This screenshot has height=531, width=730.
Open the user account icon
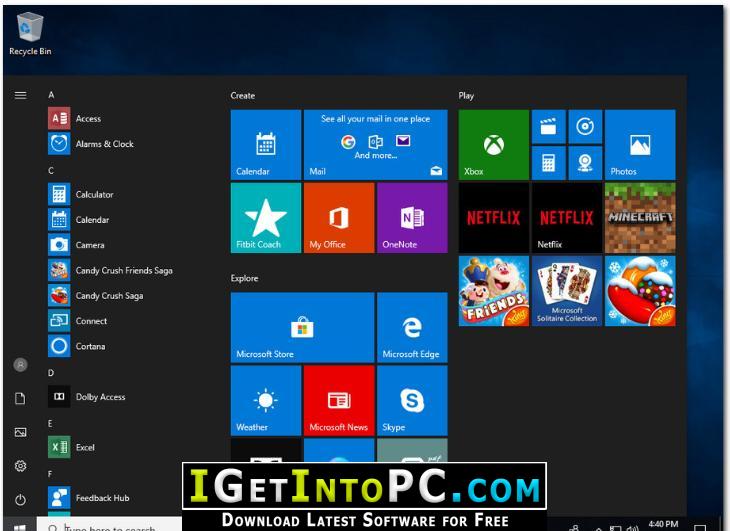pos(20,365)
